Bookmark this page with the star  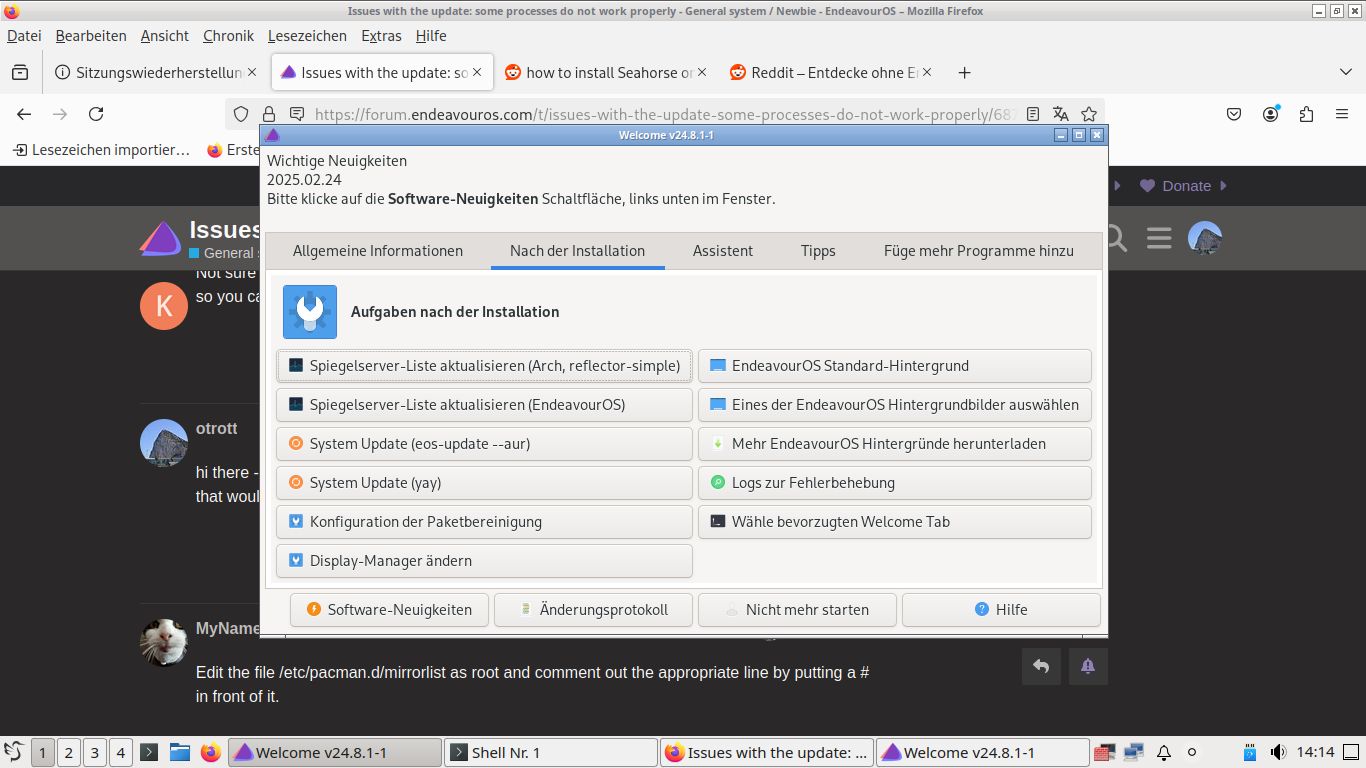1089,114
